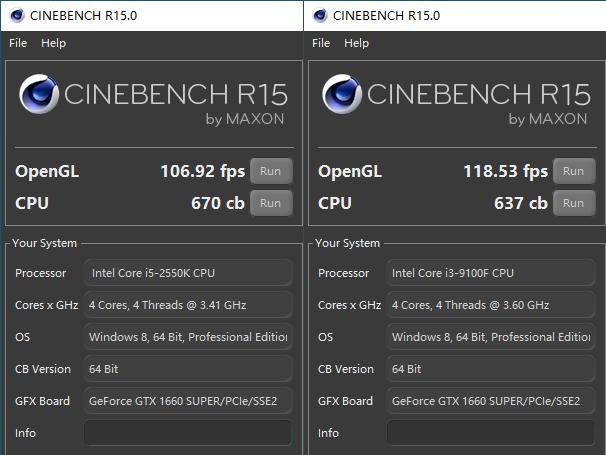The width and height of the screenshot is (606, 455).
Task: Run CPU test in left window (670 cb)
Action: tap(271, 203)
